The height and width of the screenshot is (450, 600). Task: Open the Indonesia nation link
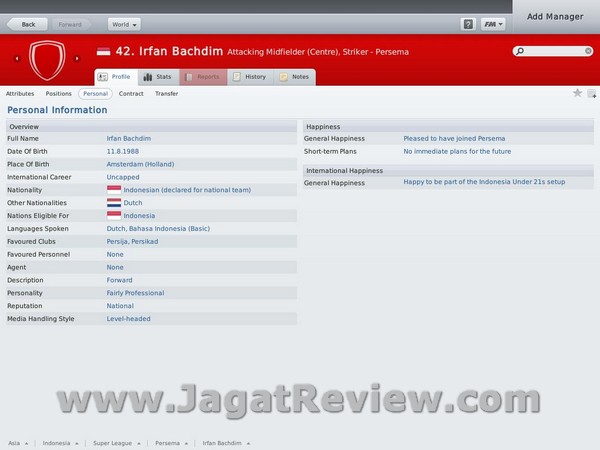tap(139, 215)
